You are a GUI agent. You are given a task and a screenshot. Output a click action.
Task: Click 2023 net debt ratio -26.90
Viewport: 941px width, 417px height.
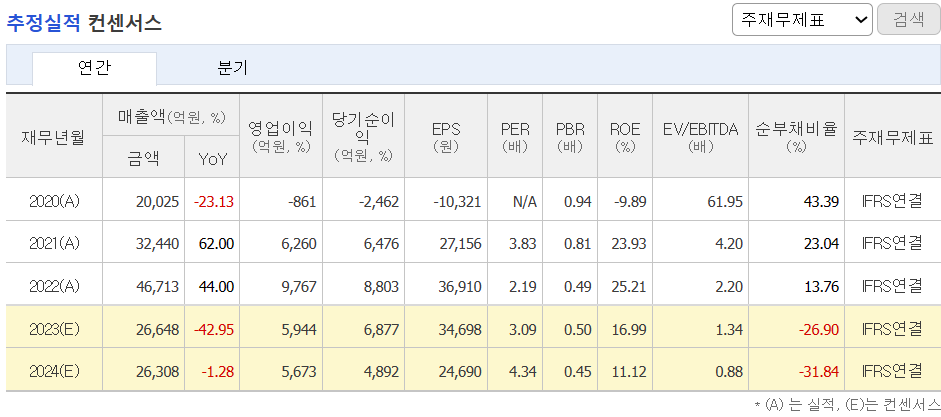tap(819, 329)
